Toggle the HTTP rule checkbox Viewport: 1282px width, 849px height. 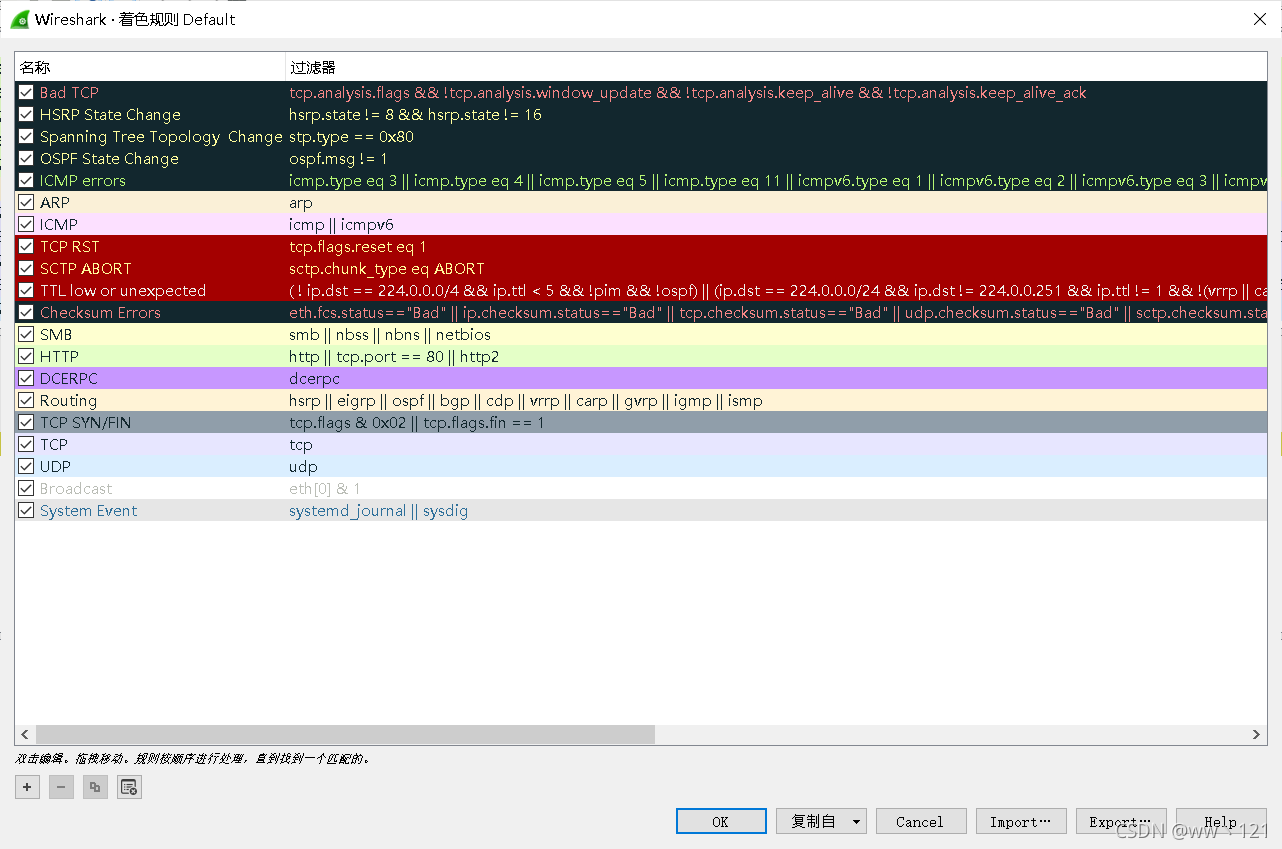27,357
